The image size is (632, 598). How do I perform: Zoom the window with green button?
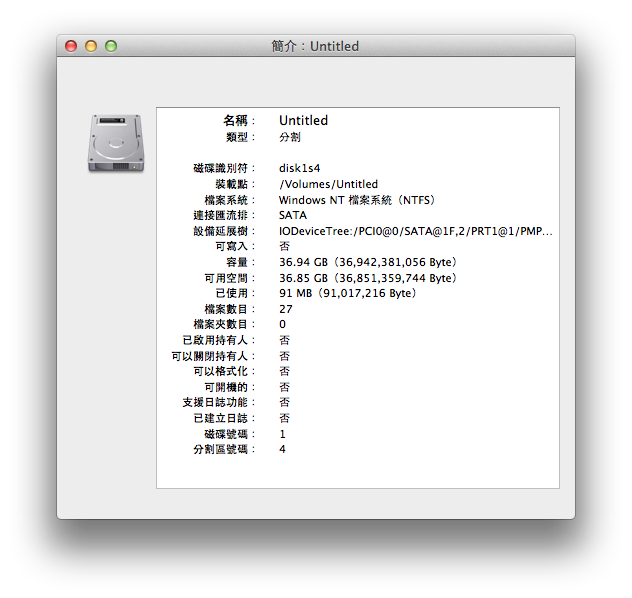111,46
